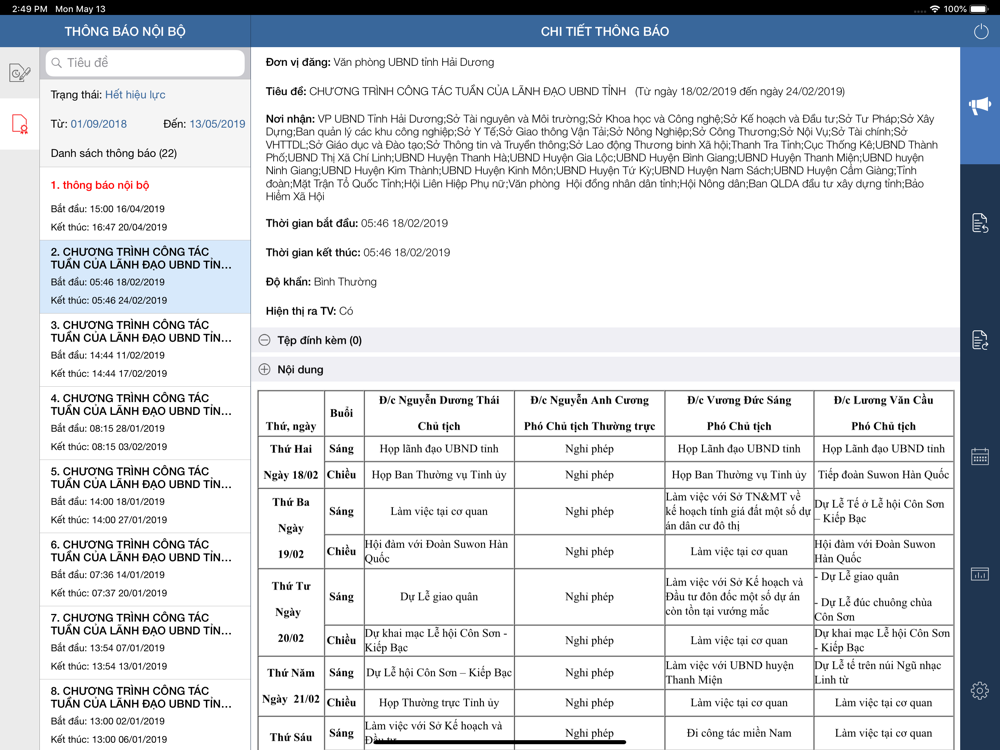Tap the 2:49 PM clock in status bar

(29, 9)
